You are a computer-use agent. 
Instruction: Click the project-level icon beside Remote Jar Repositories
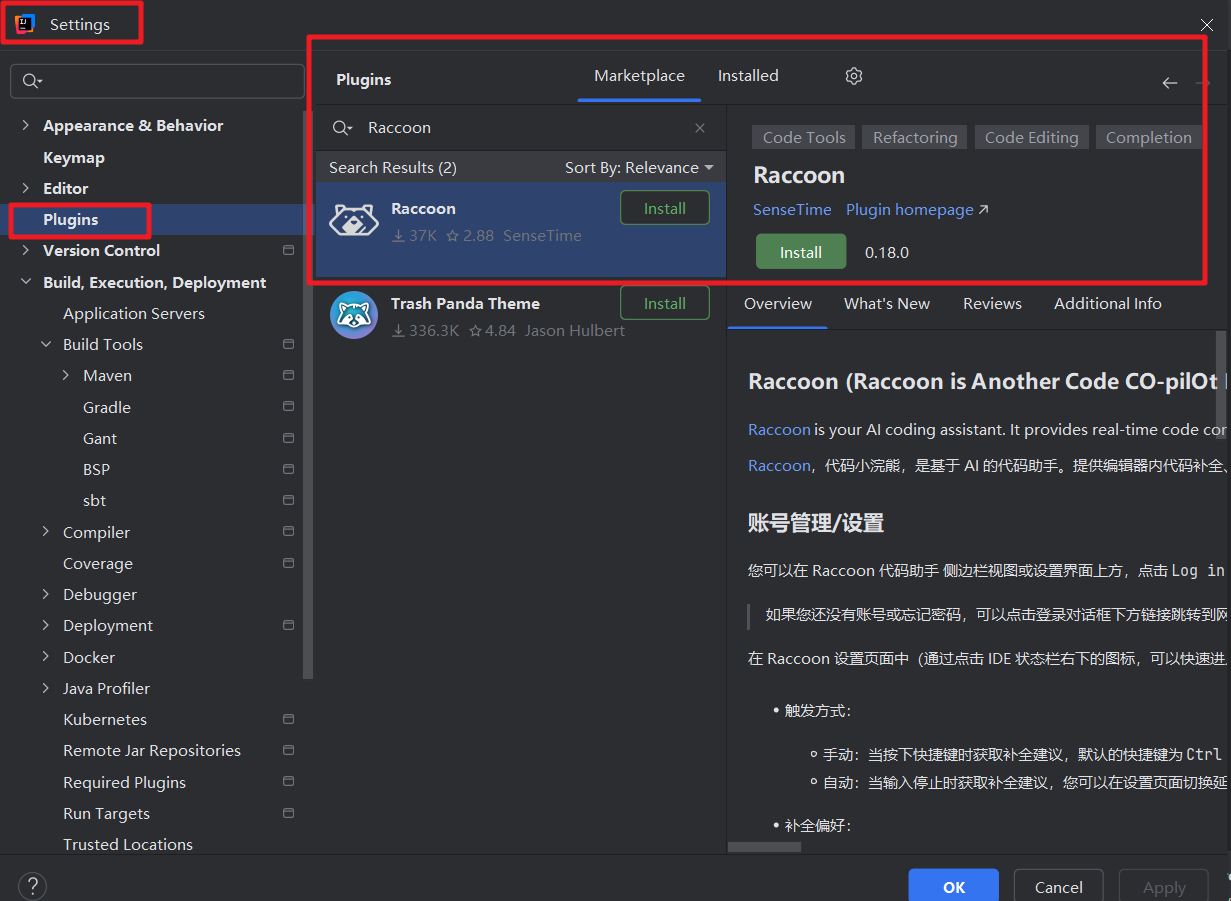(x=288, y=750)
